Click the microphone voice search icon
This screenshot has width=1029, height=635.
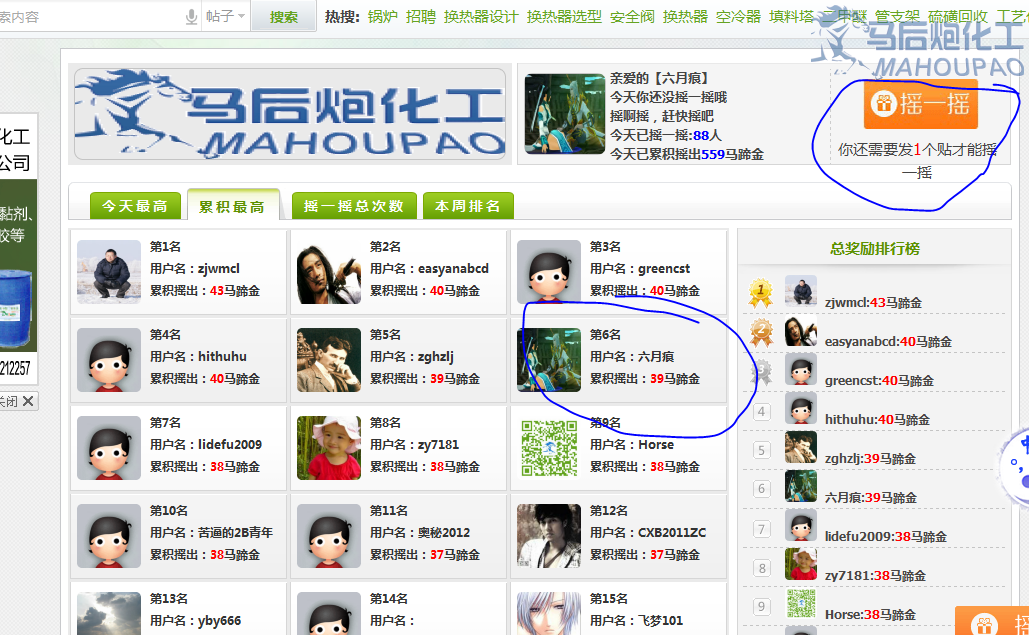[x=191, y=16]
